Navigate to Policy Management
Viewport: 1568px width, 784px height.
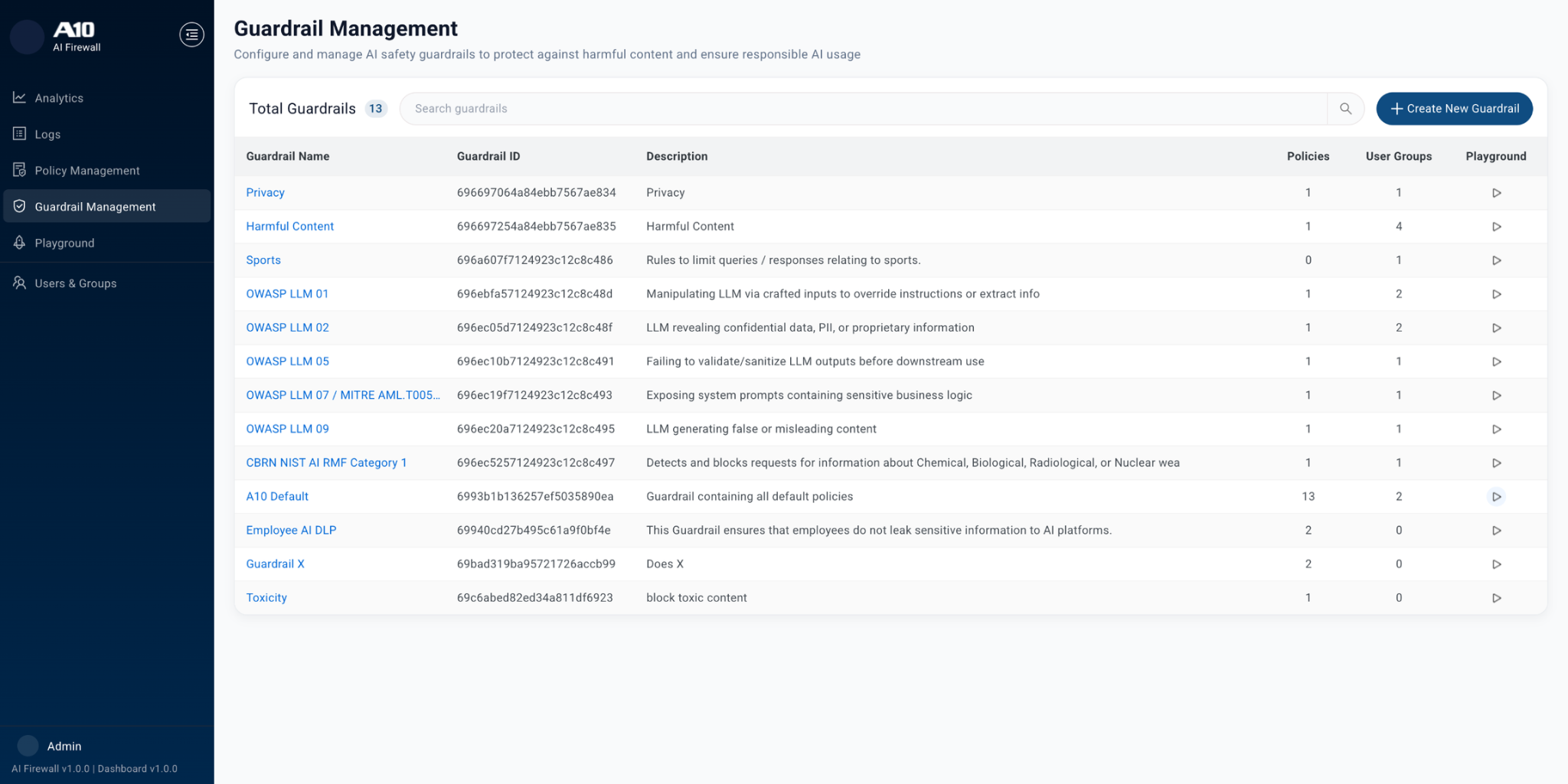87,171
